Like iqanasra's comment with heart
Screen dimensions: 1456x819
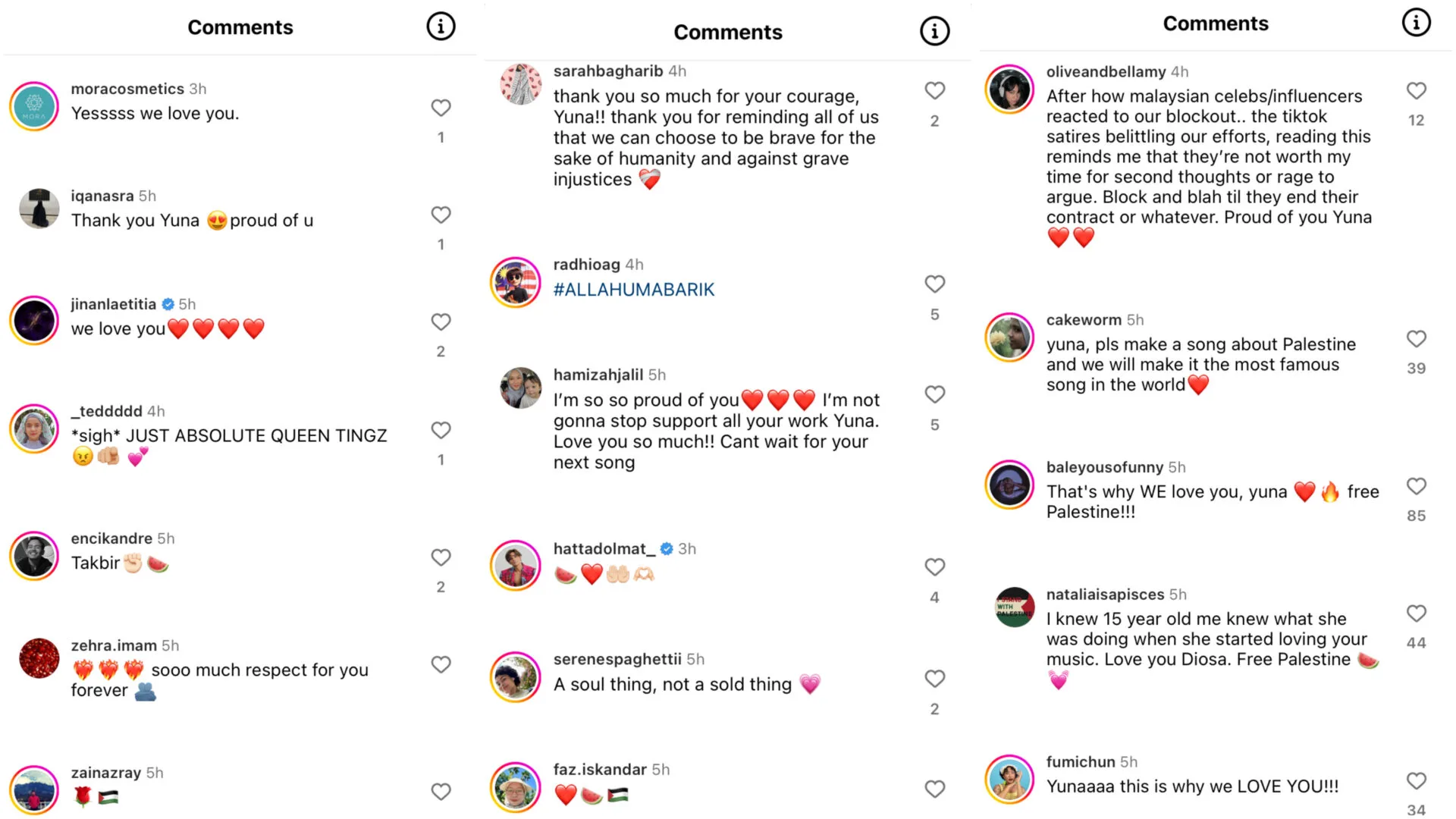[x=441, y=215]
